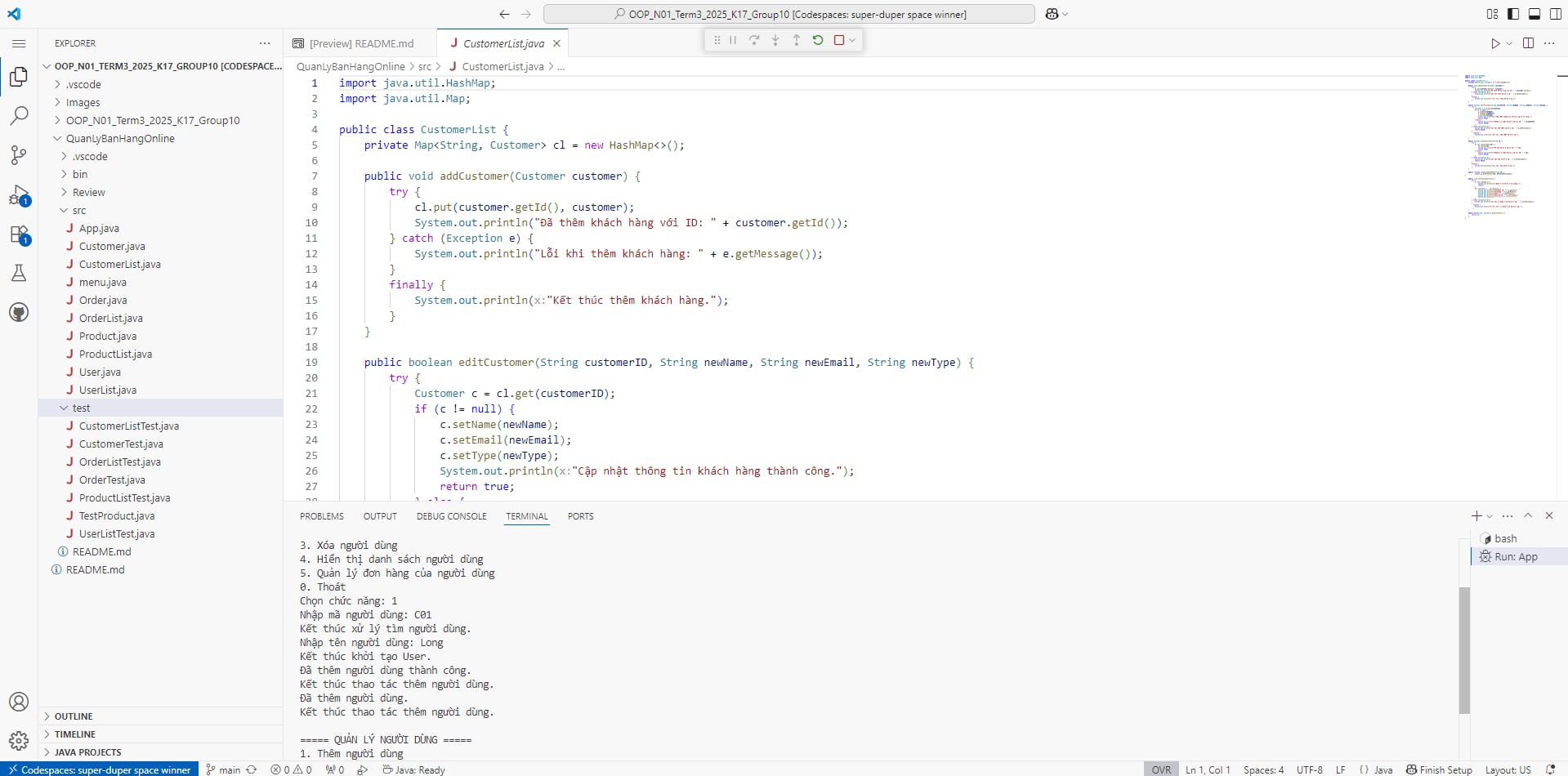Open the Copilot chat icon in the title bar

(x=1052, y=14)
